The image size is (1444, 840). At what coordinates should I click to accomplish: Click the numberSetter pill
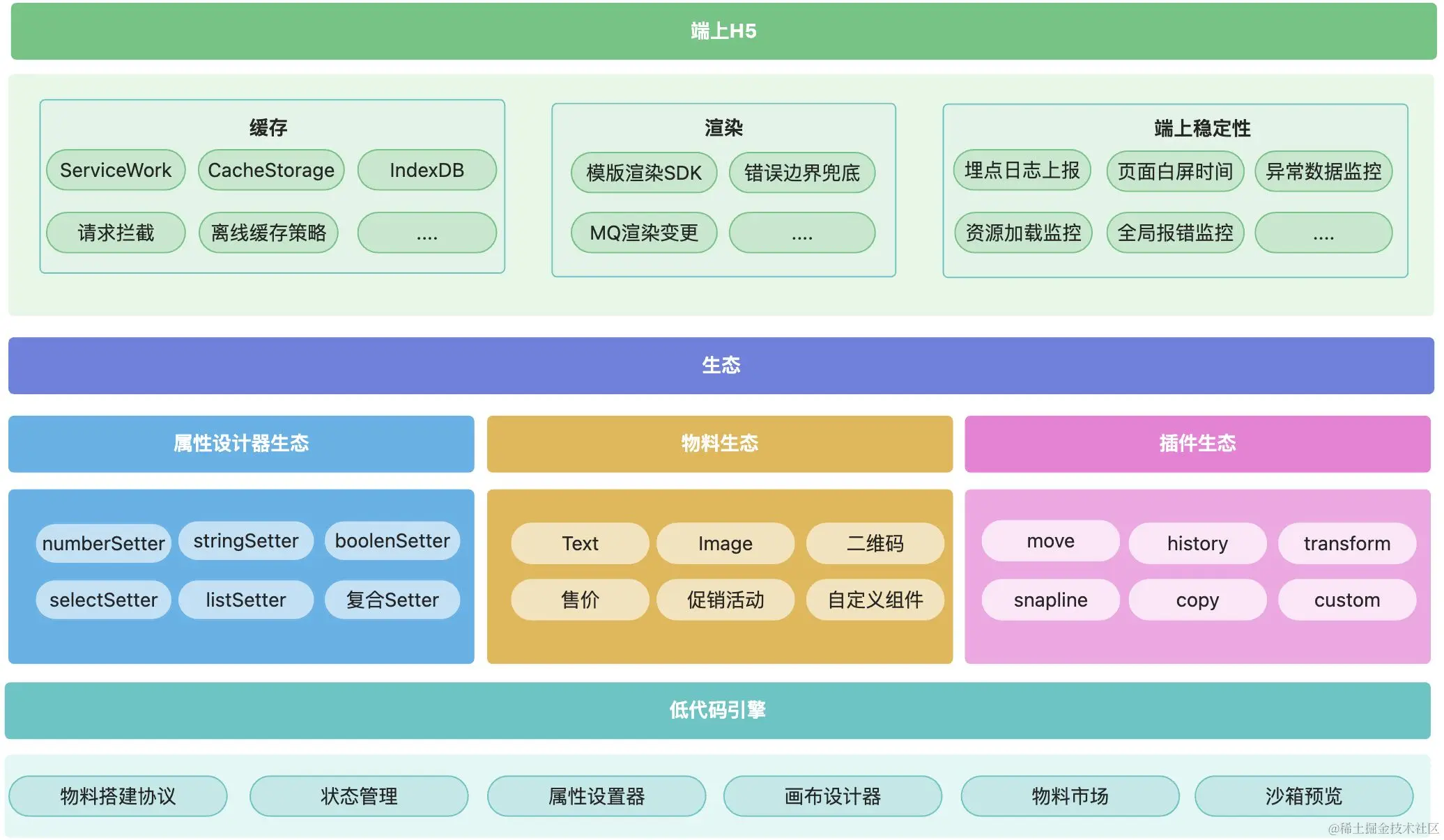pos(103,543)
